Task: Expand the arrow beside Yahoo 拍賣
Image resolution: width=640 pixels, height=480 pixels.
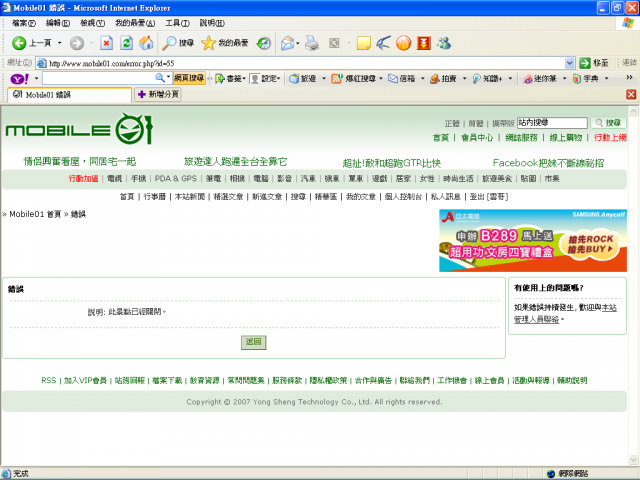Action: click(x=464, y=78)
